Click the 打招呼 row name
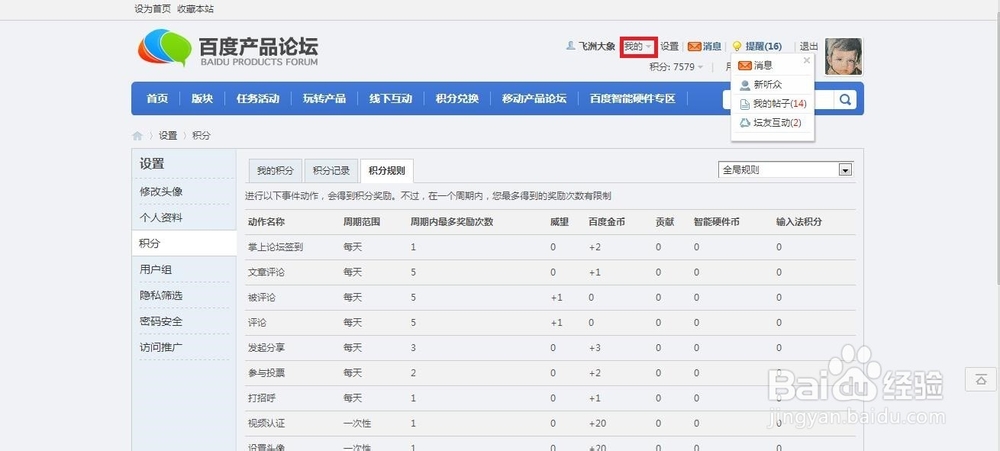The width and height of the screenshot is (1000, 451). (x=261, y=398)
